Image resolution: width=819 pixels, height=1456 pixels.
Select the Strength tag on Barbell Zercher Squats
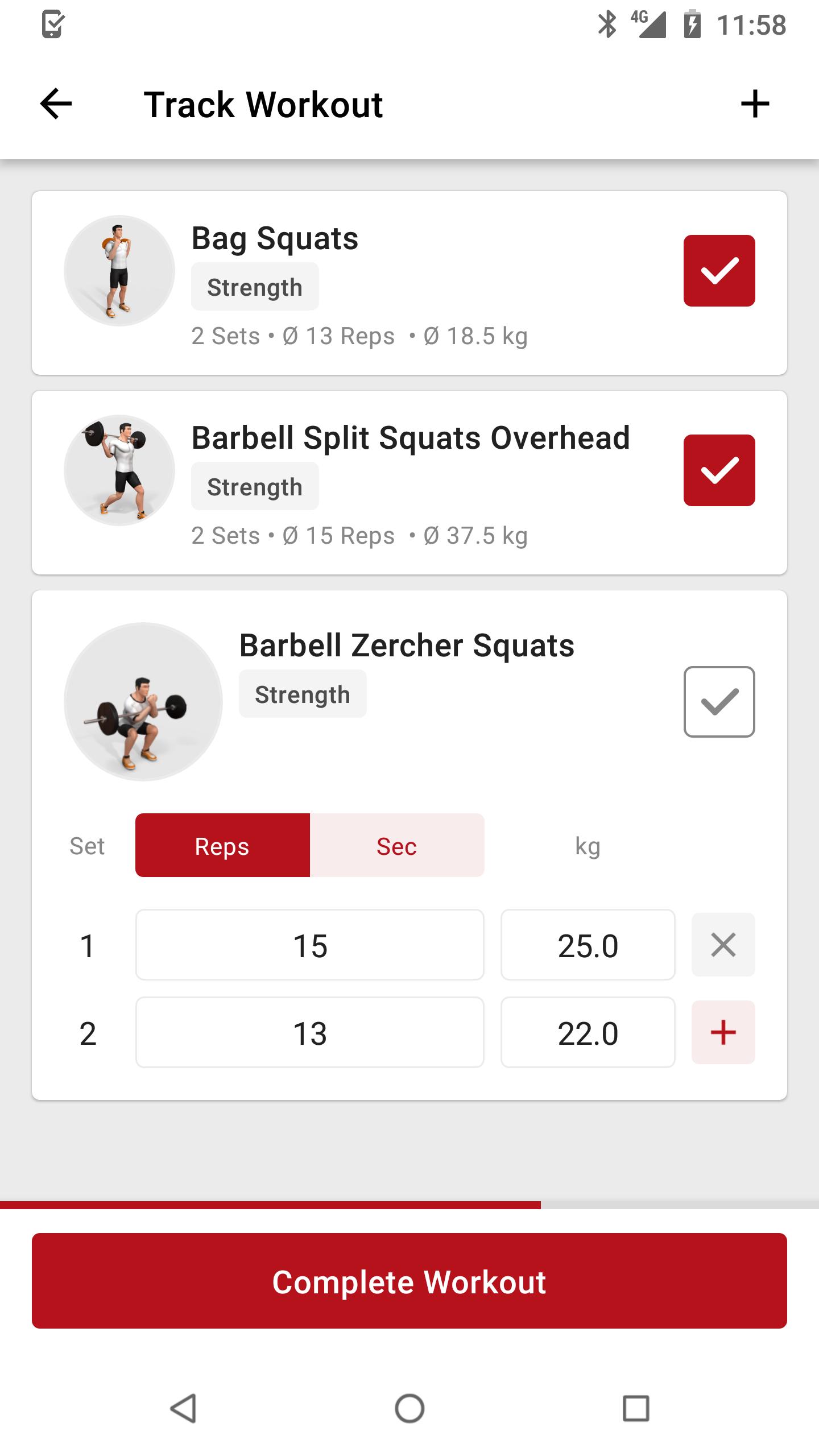302,693
